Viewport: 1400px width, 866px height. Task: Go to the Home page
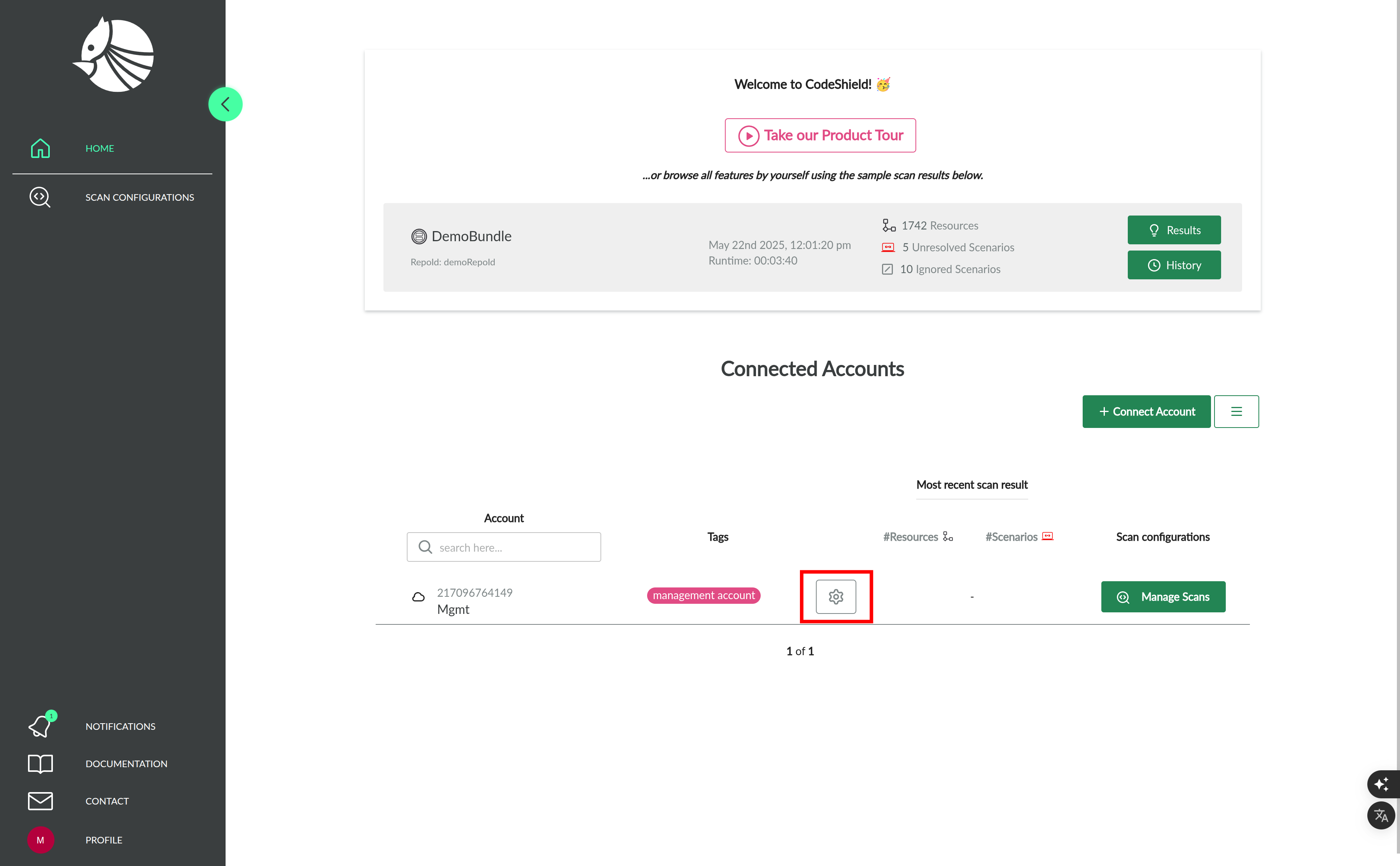(99, 148)
